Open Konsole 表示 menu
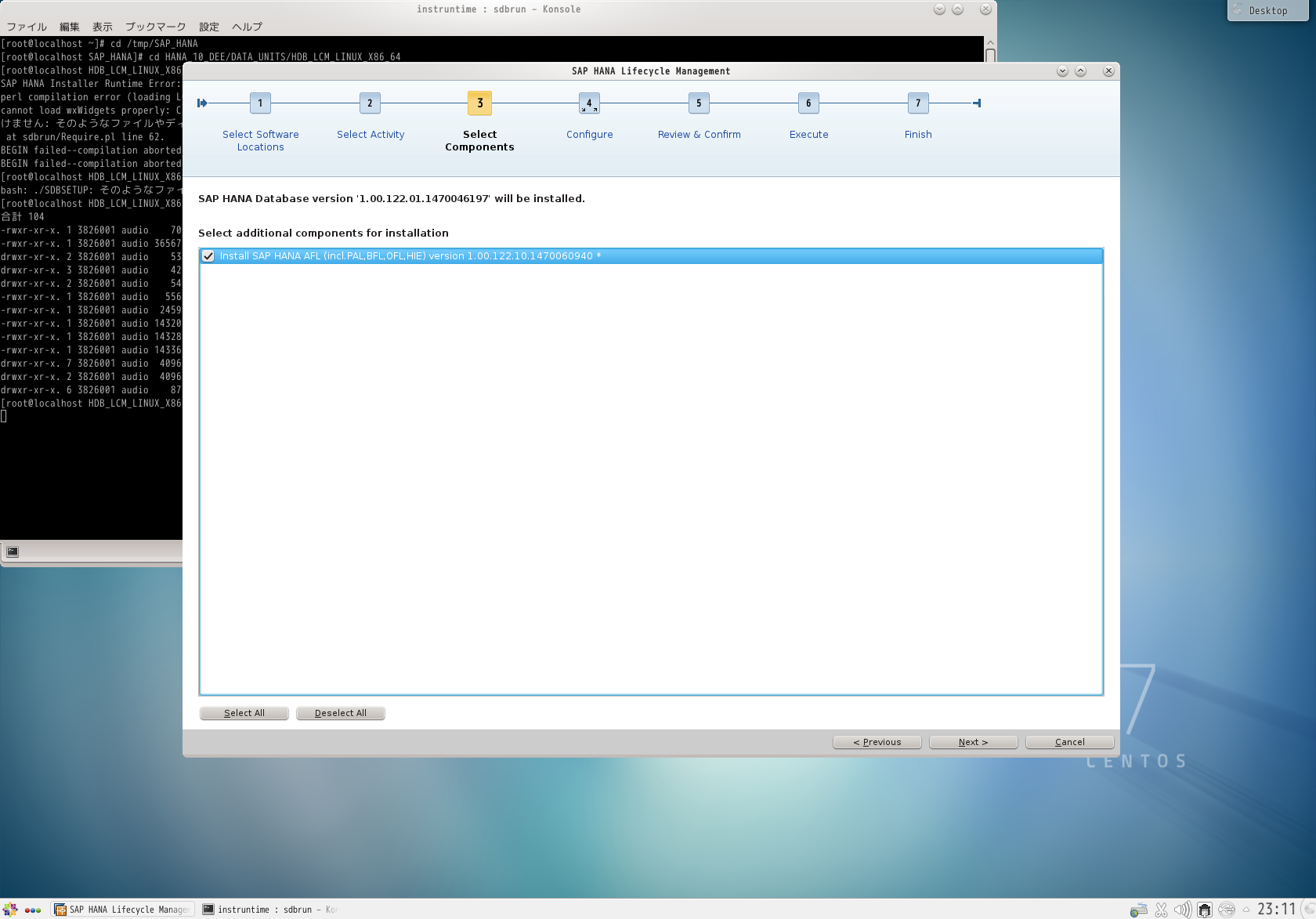 click(x=103, y=27)
